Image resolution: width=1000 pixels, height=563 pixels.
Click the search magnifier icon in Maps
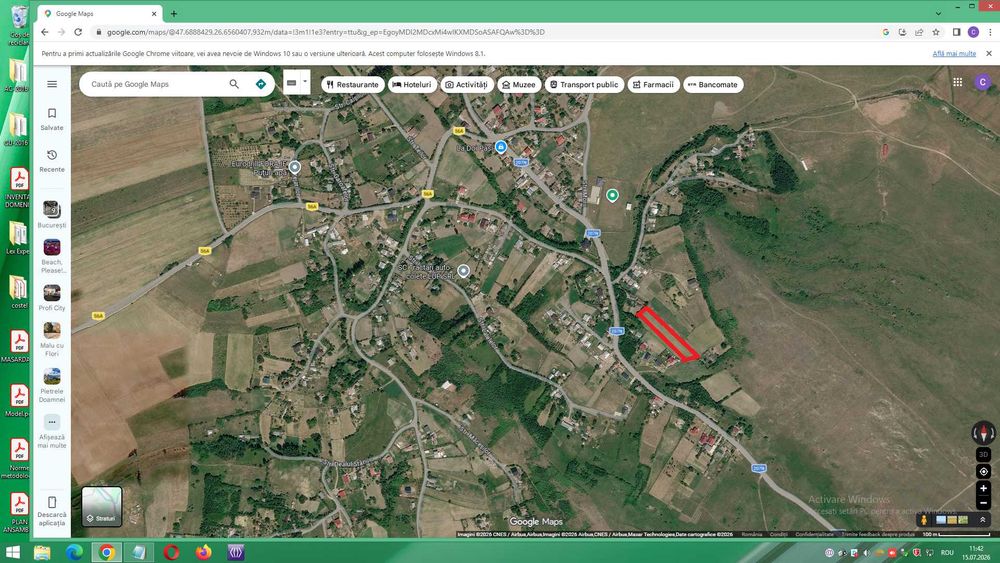point(234,84)
